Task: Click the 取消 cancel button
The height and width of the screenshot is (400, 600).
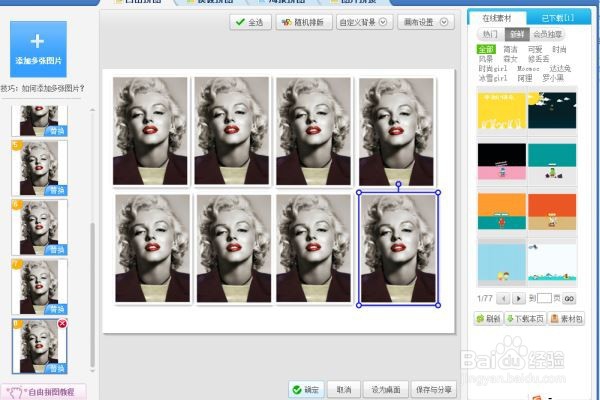Action: coord(344,390)
